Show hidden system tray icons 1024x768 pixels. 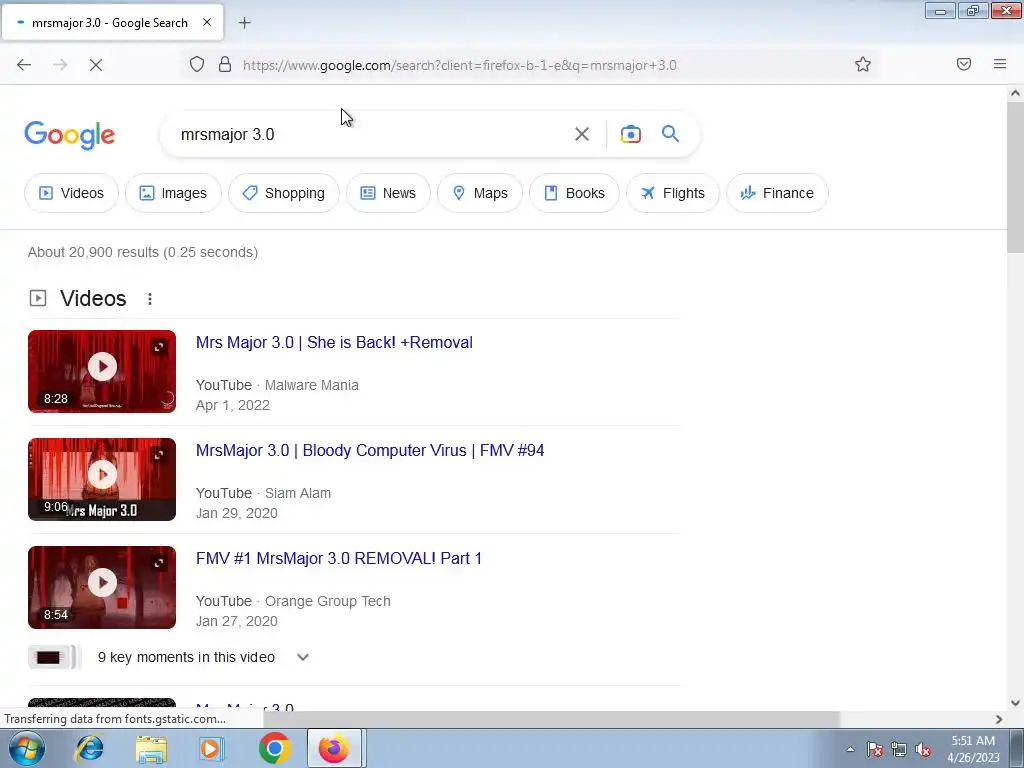(850, 749)
